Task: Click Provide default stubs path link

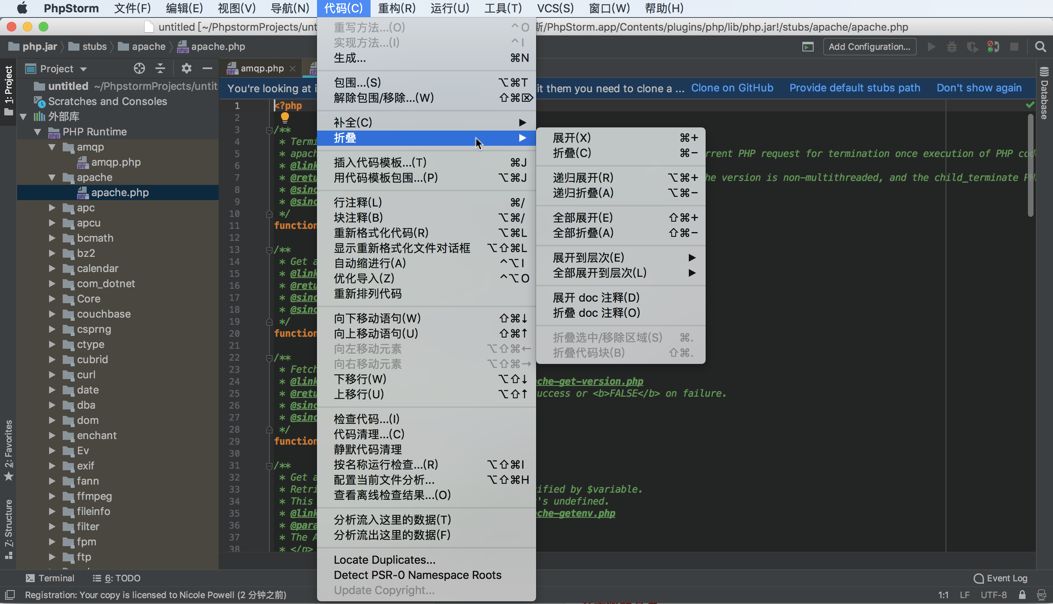Action: pyautogui.click(x=854, y=88)
